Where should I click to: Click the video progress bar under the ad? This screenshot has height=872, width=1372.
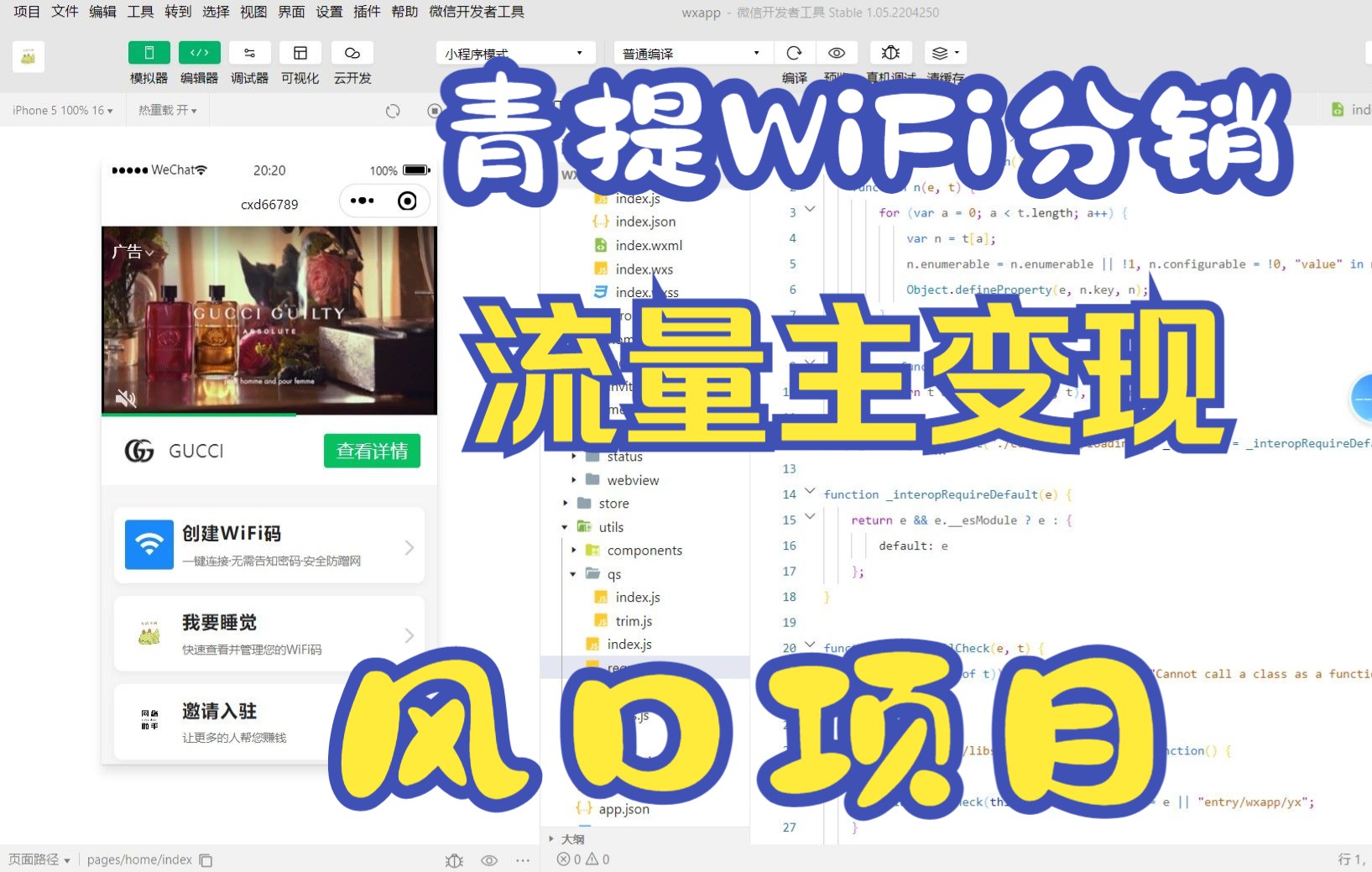pyautogui.click(x=269, y=414)
